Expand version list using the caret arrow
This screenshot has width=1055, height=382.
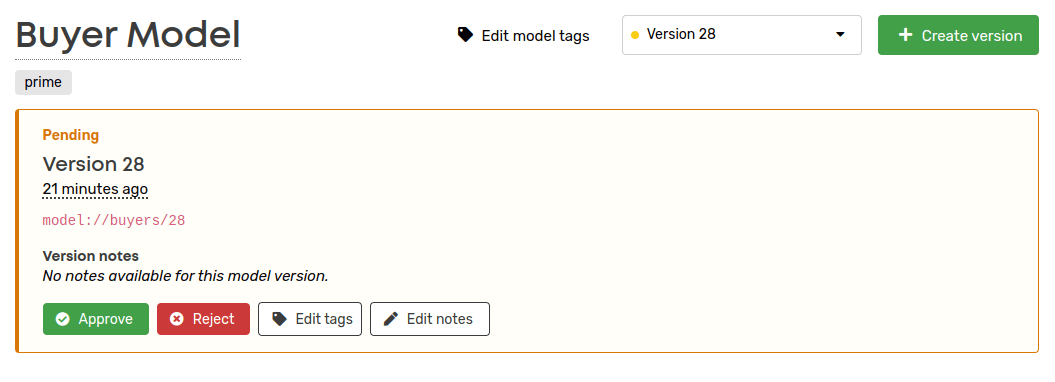[840, 35]
